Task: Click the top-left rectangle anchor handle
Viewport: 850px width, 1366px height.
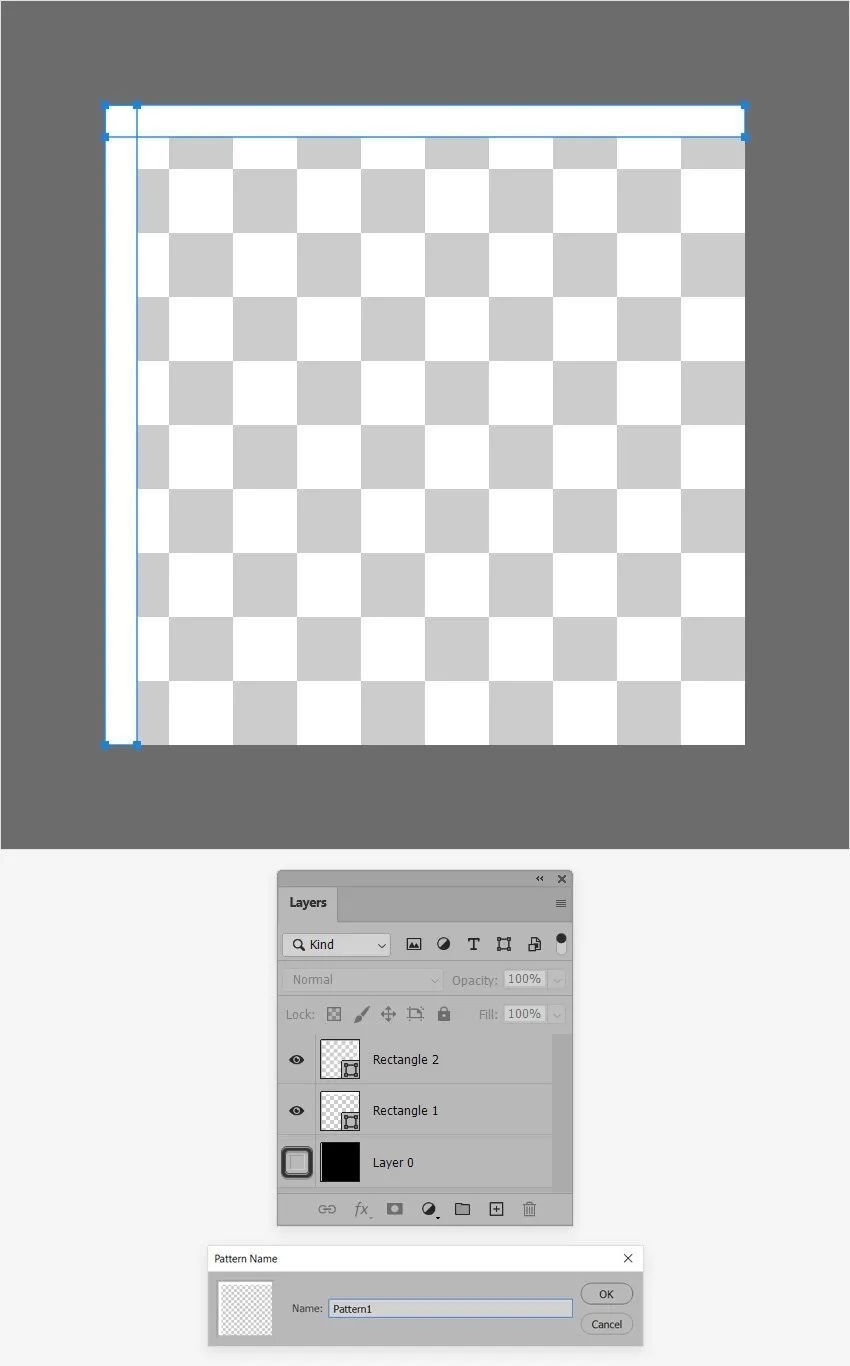Action: [x=106, y=105]
